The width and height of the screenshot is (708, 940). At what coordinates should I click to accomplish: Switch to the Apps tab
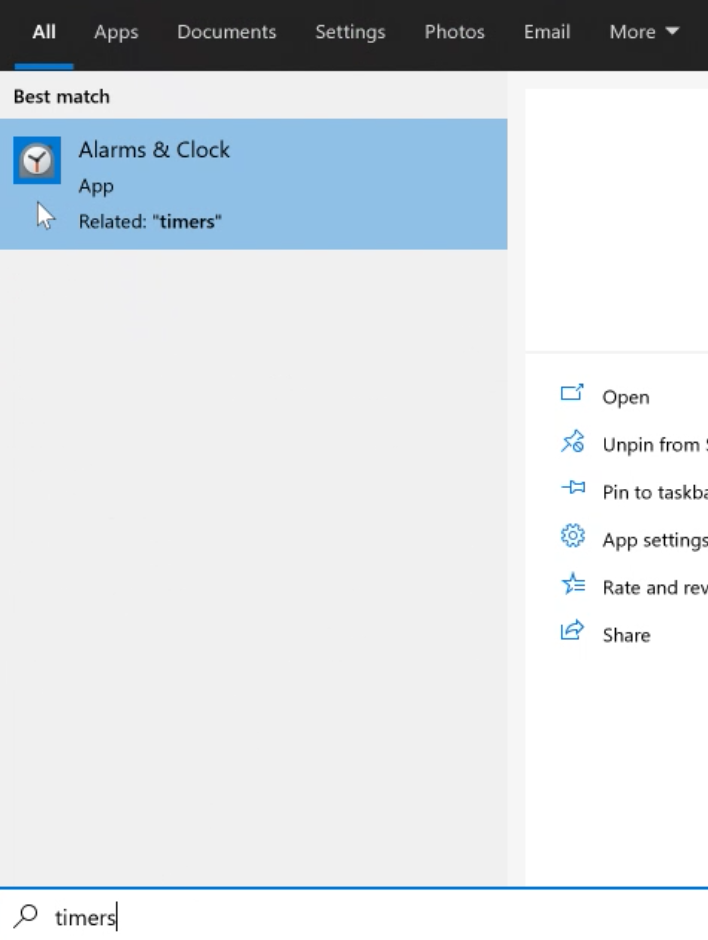pyautogui.click(x=115, y=32)
